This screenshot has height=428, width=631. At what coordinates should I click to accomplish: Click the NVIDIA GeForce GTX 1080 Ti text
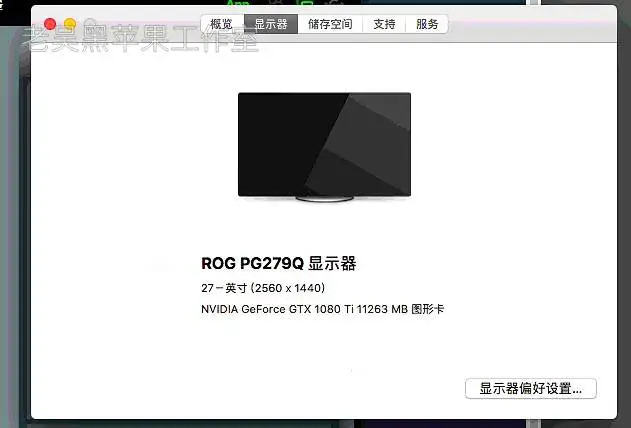coord(277,309)
